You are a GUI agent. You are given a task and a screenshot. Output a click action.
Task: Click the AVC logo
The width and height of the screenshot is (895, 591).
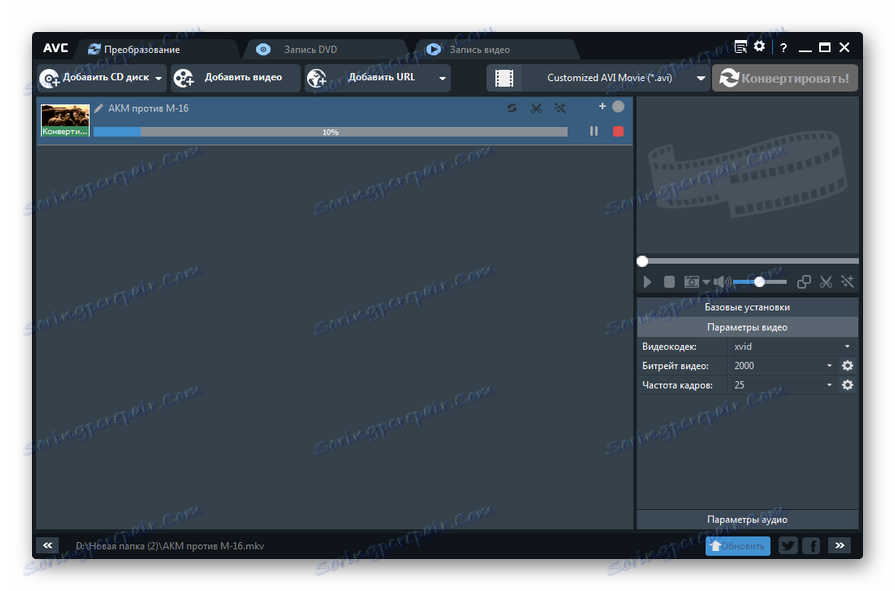coord(55,48)
